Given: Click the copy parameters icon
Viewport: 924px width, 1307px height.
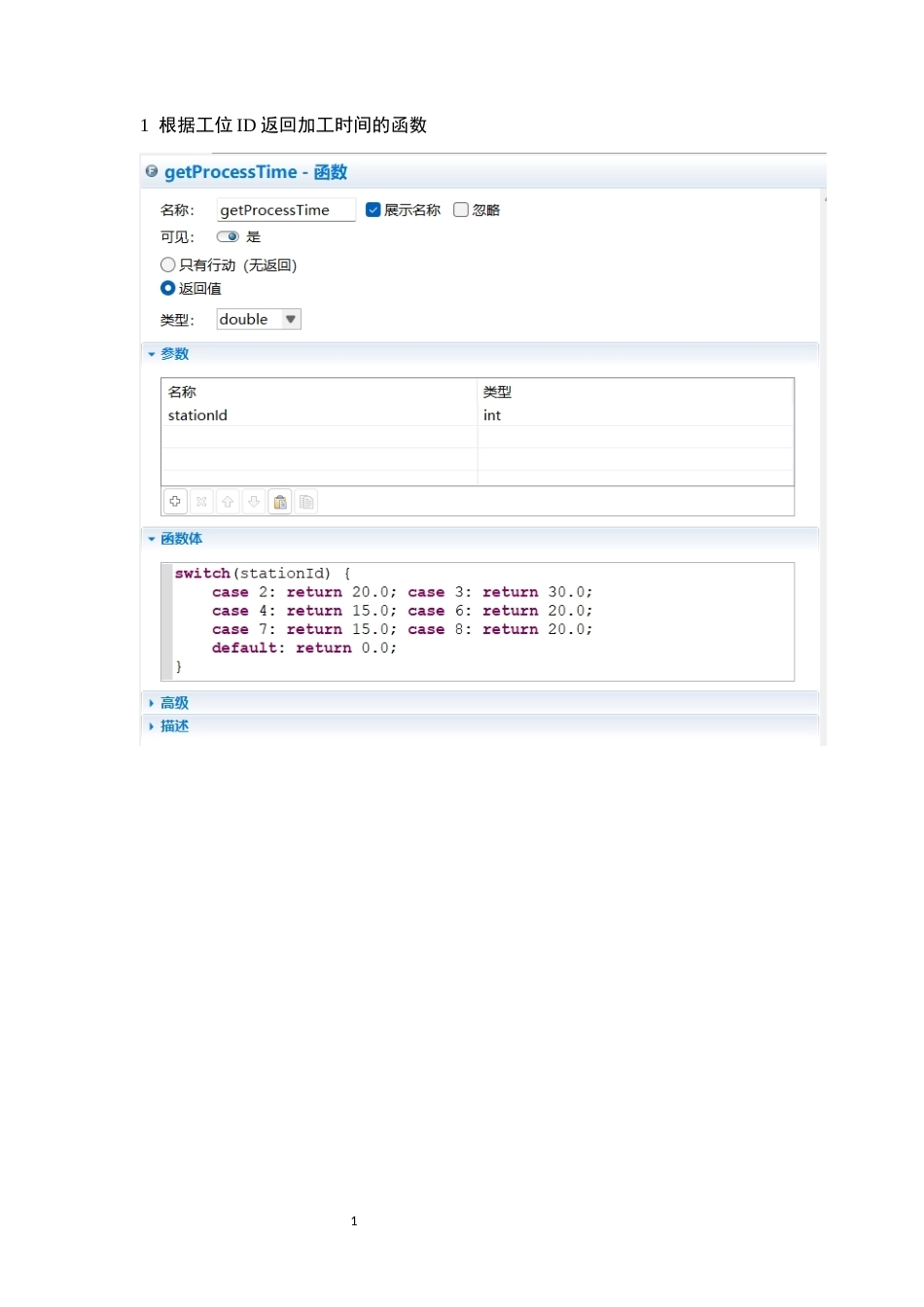Looking at the screenshot, I should point(306,502).
